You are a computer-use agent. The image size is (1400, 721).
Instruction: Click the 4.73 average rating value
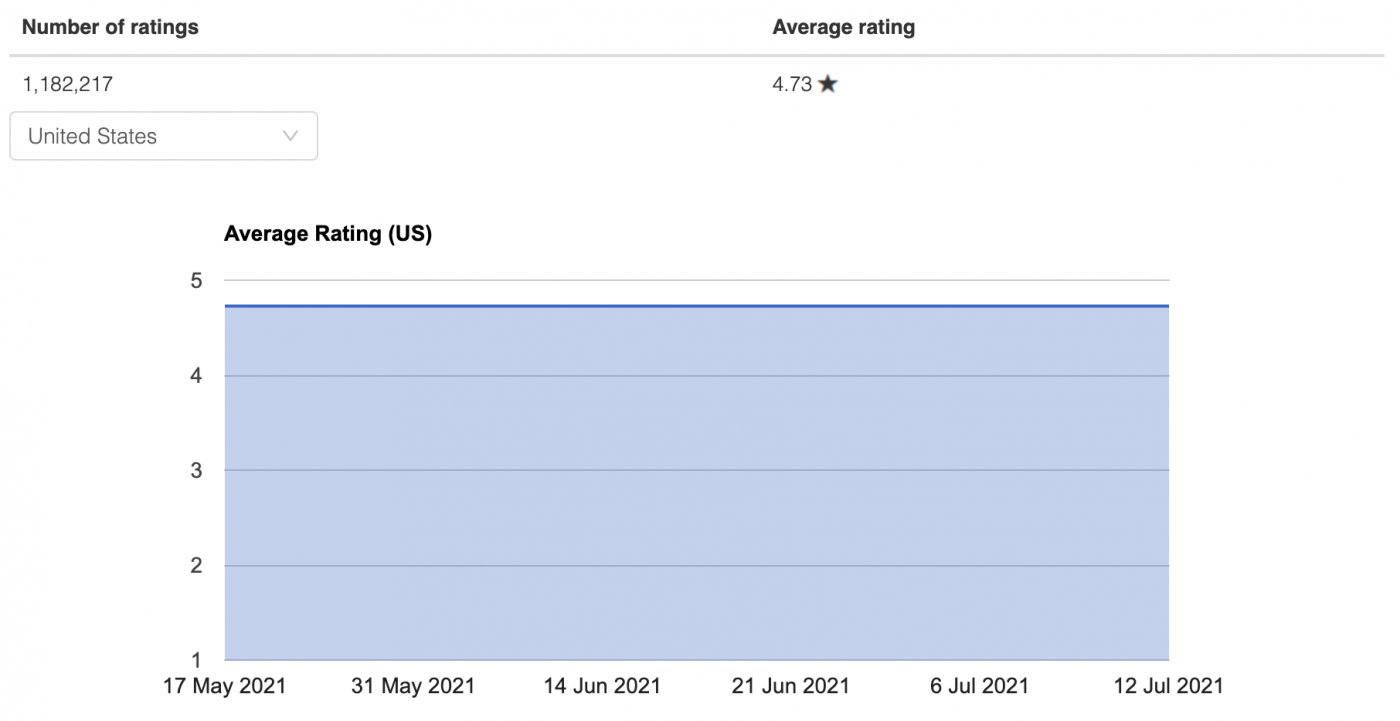(790, 84)
